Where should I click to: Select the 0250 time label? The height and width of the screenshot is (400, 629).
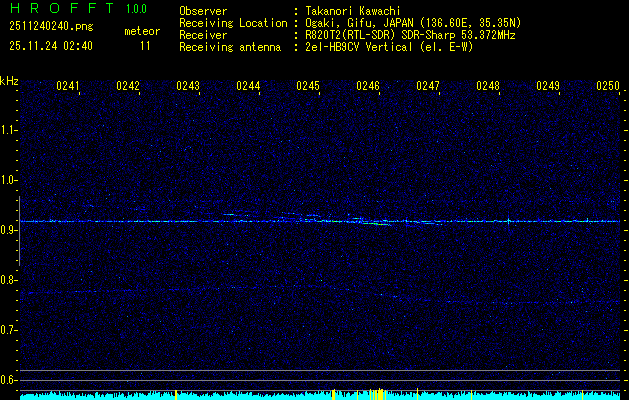pos(608,87)
